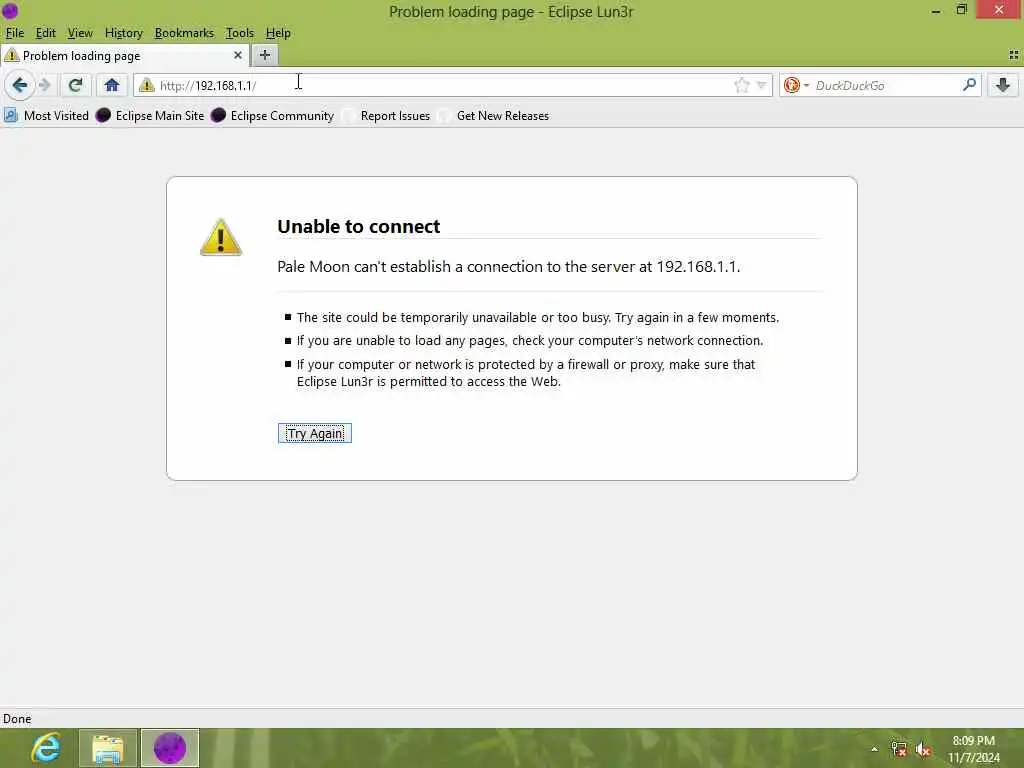Show hidden system tray icons arrow

(x=874, y=749)
